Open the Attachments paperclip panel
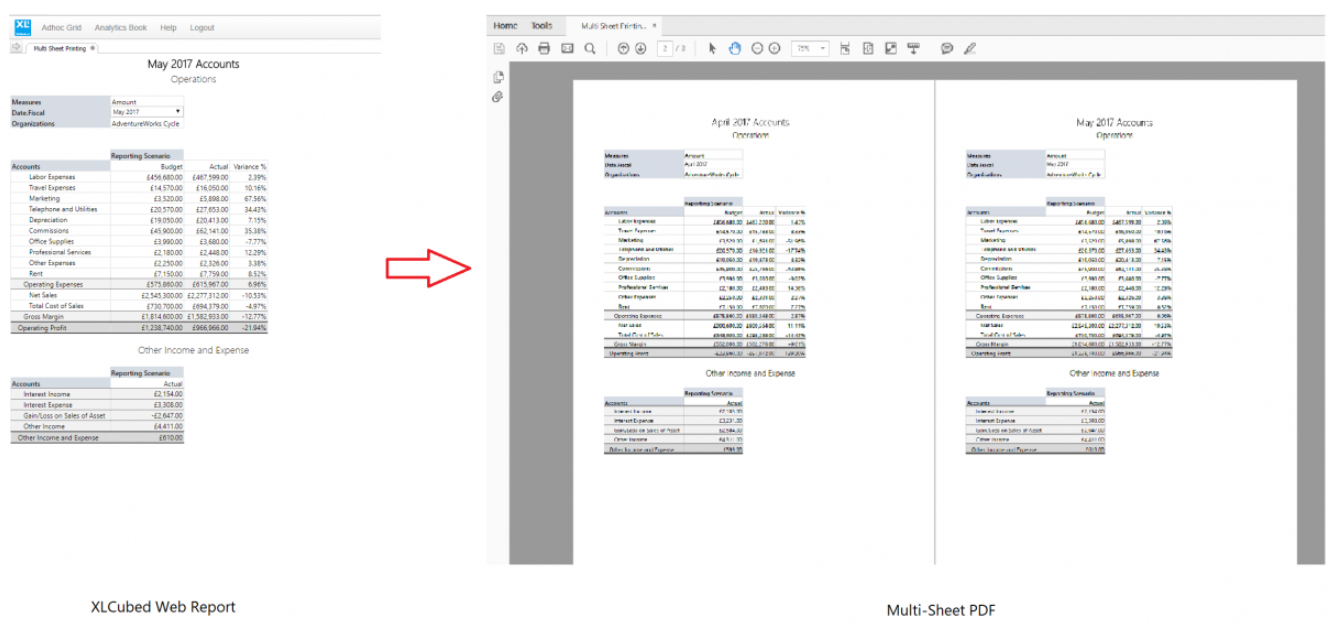The width and height of the screenshot is (1330, 631). tap(497, 97)
